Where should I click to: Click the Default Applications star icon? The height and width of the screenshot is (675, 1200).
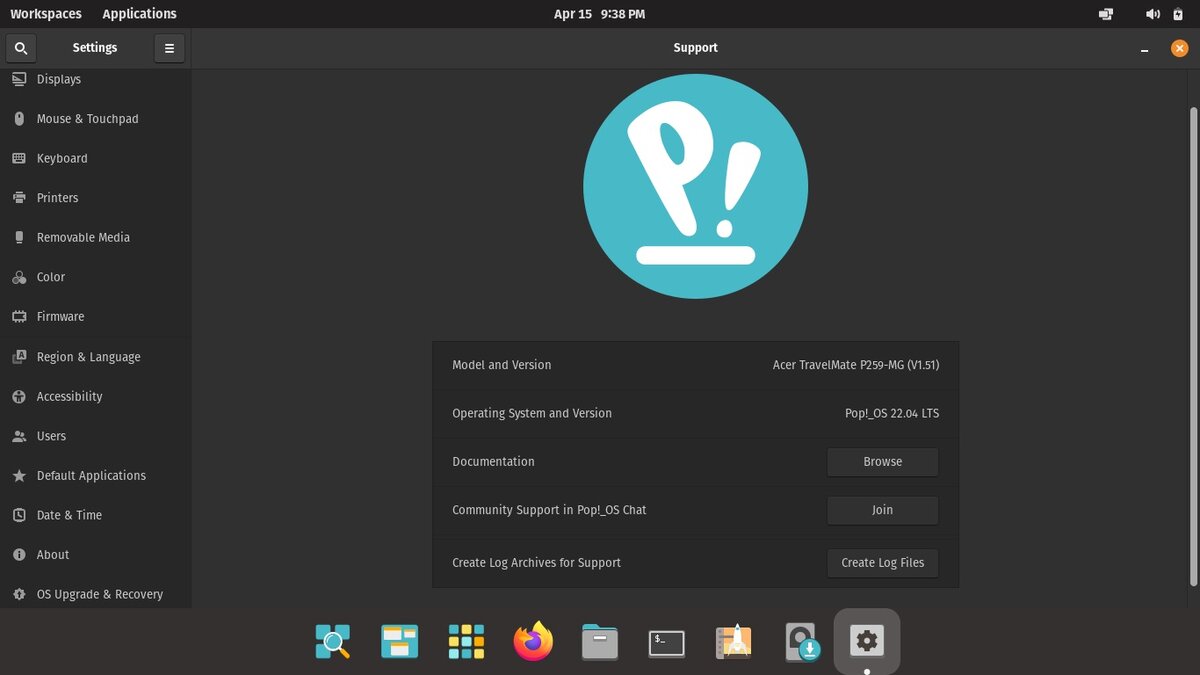coord(18,476)
